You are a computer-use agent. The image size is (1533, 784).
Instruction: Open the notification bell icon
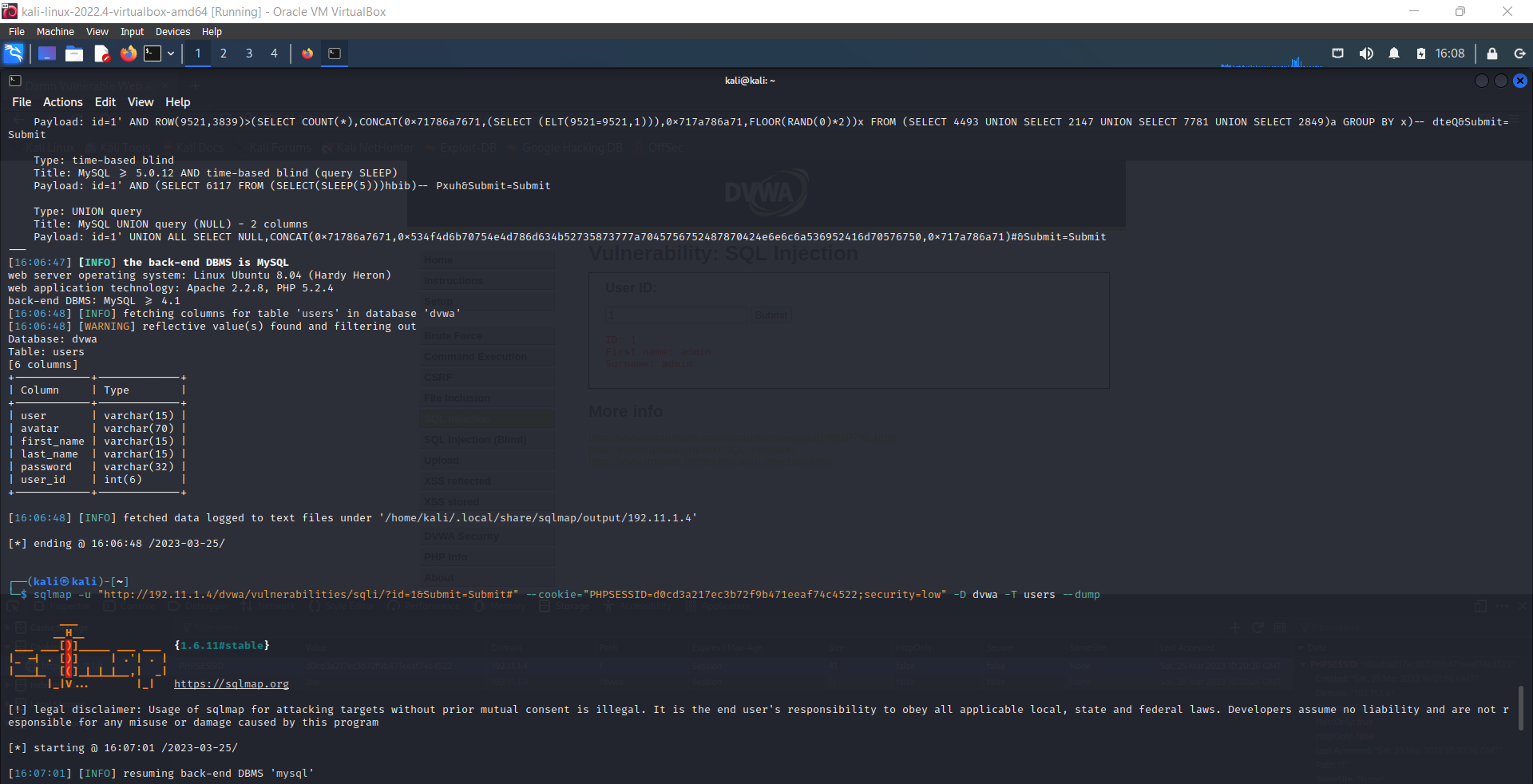1395,53
